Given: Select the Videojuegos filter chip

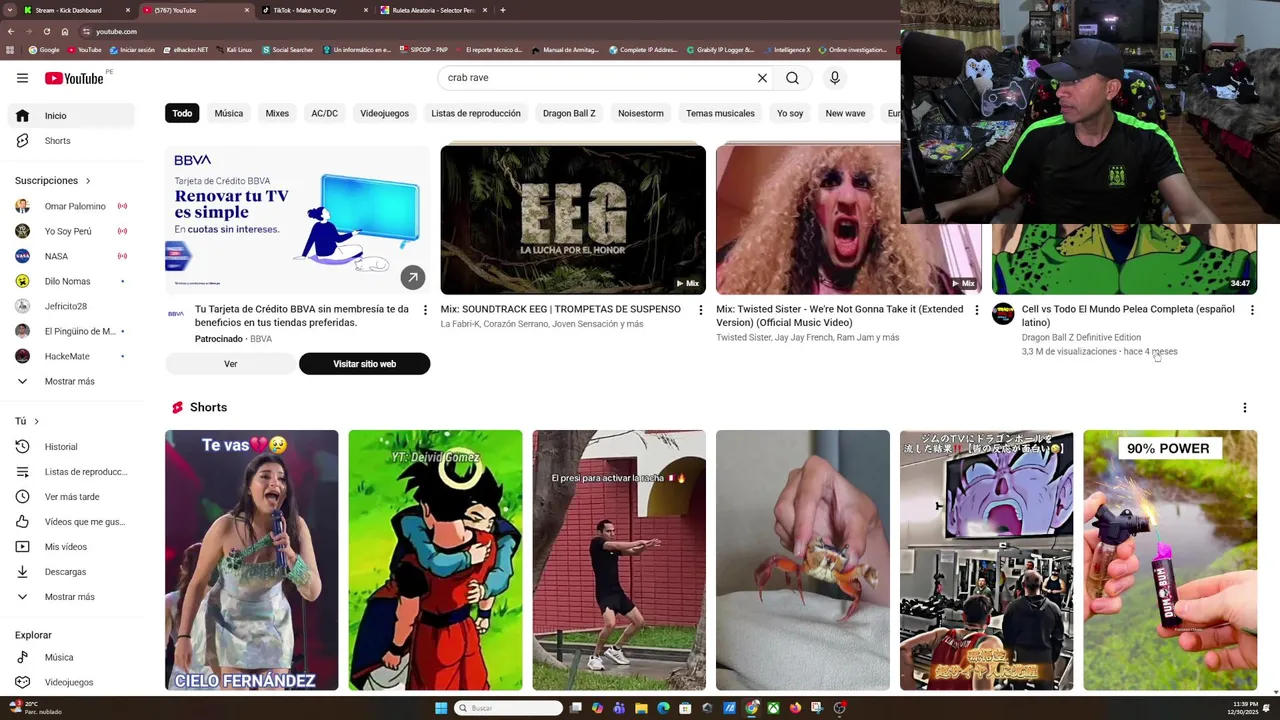Looking at the screenshot, I should coord(385,114).
